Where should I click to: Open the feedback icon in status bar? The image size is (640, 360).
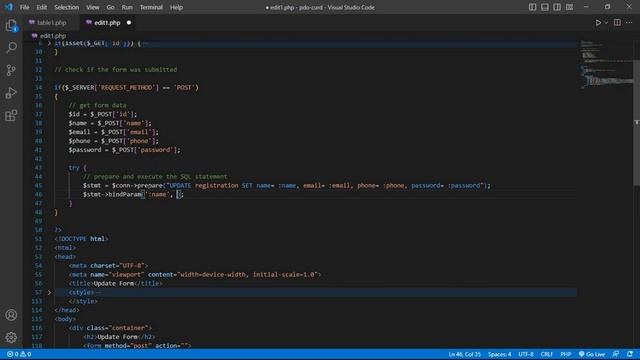point(616,354)
